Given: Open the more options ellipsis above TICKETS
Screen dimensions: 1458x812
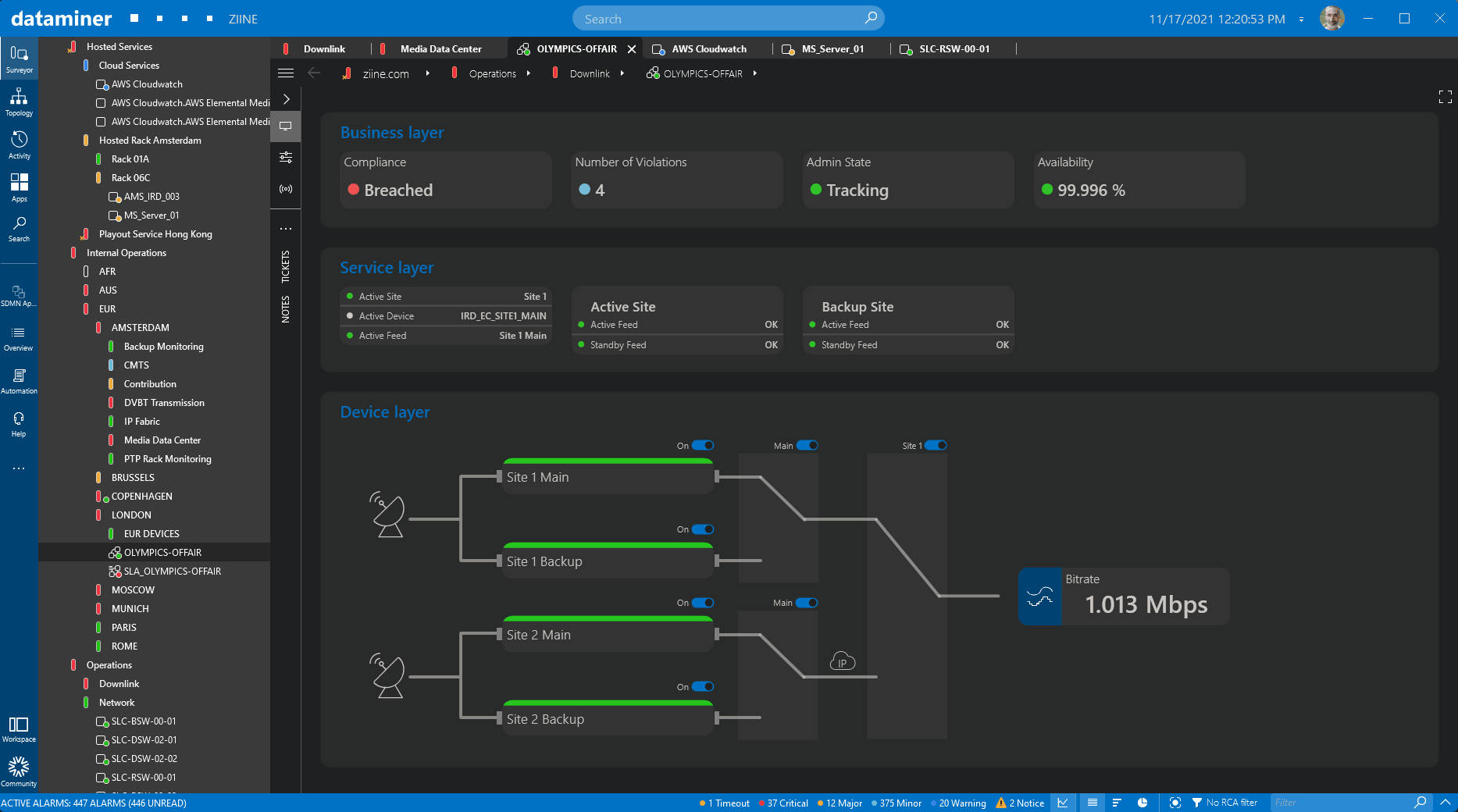Looking at the screenshot, I should [286, 229].
